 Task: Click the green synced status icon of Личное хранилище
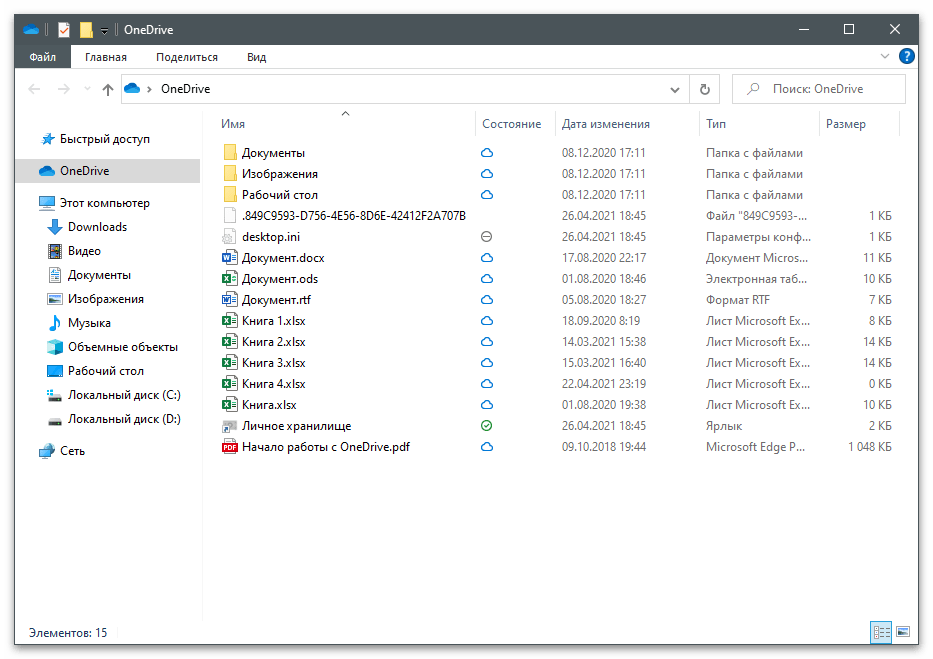click(487, 426)
